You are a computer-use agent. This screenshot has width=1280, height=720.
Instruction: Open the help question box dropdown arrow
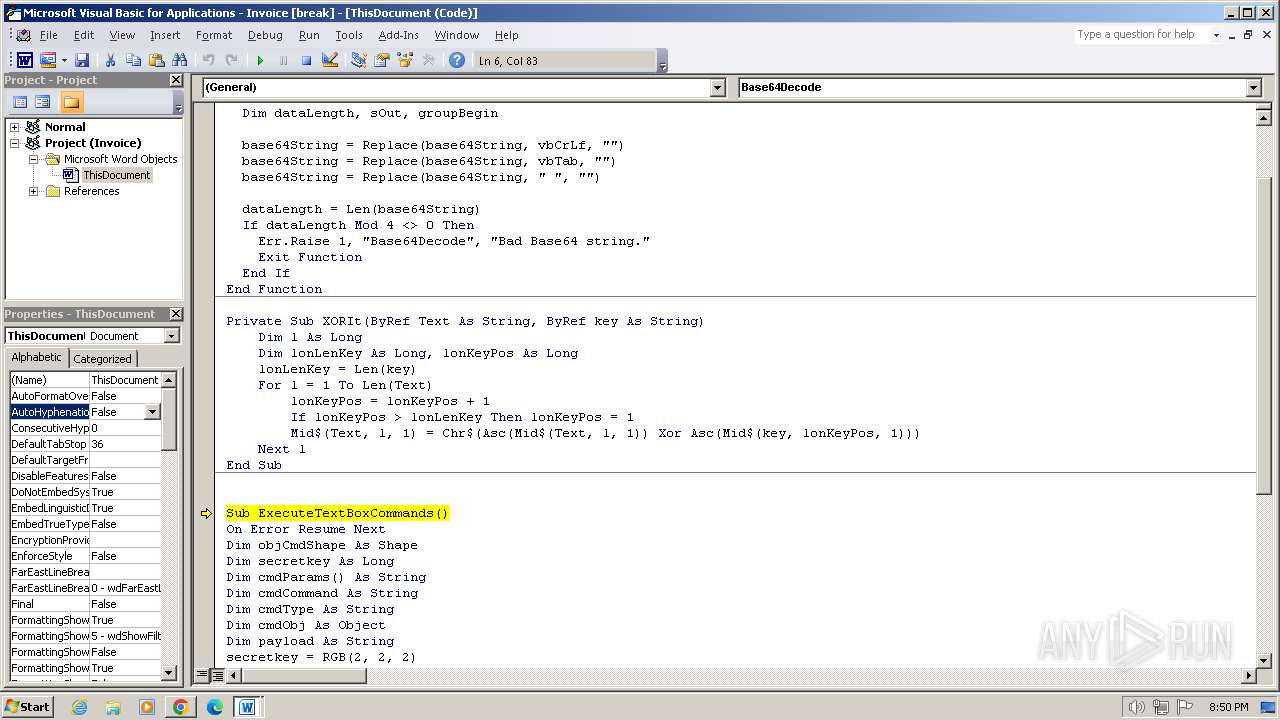[x=1216, y=34]
